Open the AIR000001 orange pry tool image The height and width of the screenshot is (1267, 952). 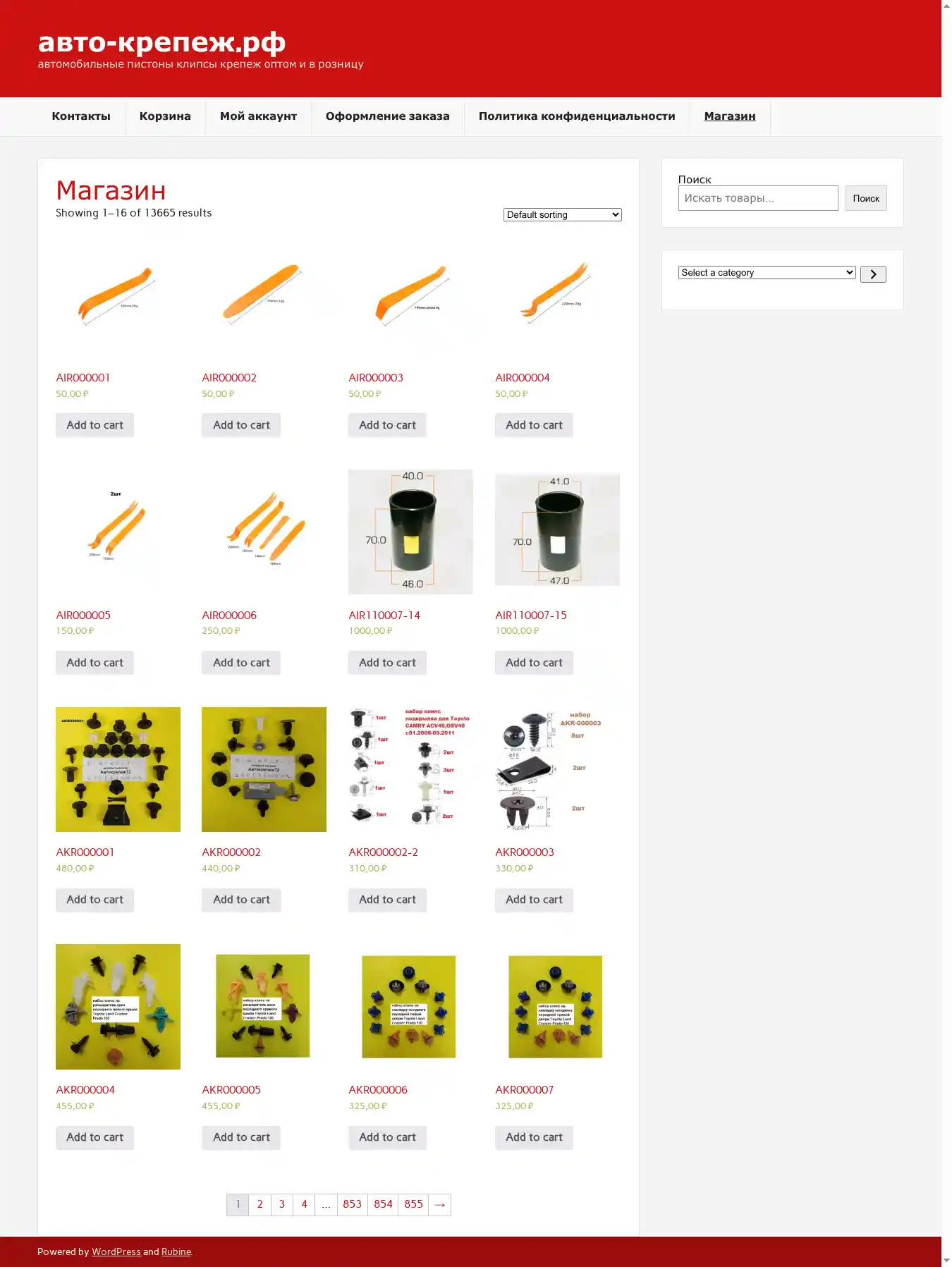pos(118,294)
